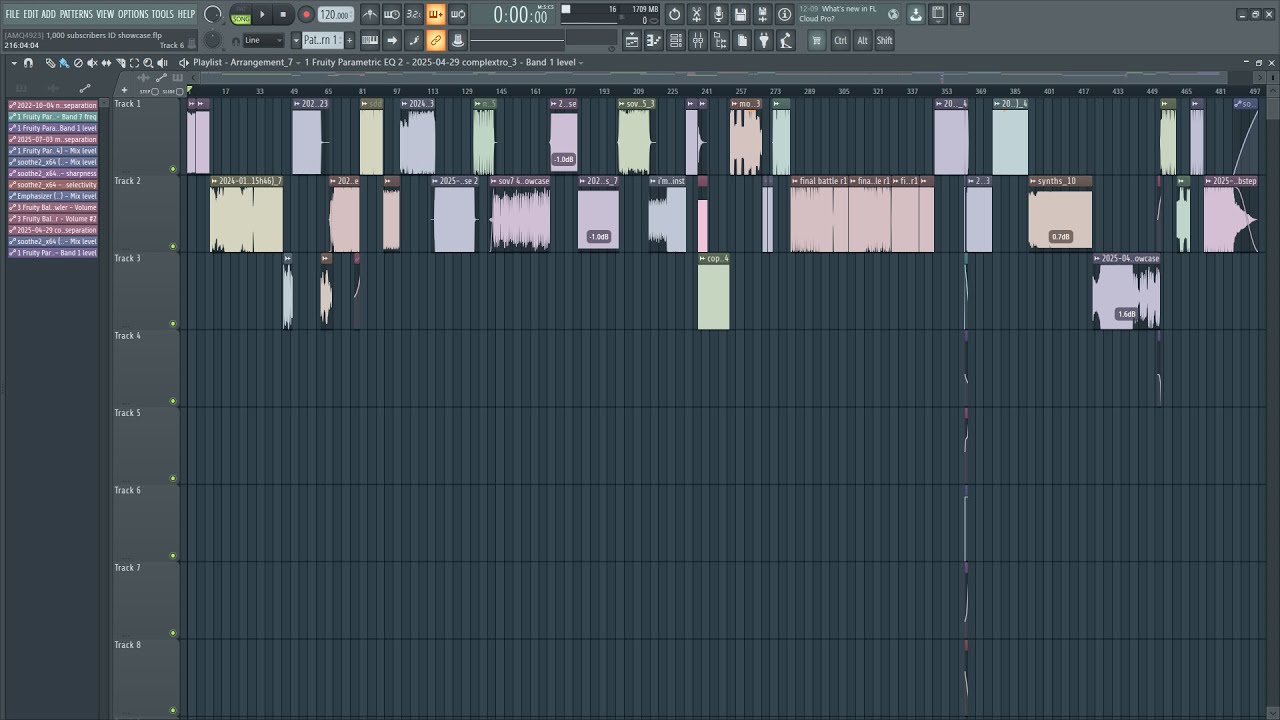Viewport: 1280px width, 720px height.
Task: Open the mixer view icon
Action: (698, 40)
